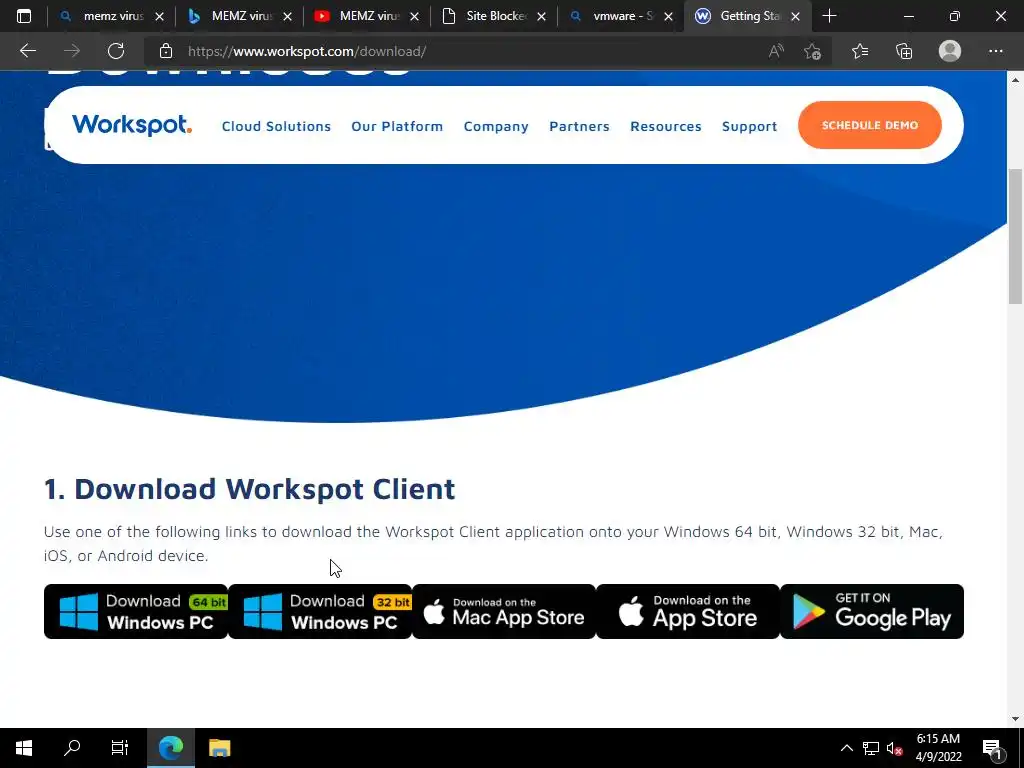
Task: Open a new browser tab
Action: 829,16
